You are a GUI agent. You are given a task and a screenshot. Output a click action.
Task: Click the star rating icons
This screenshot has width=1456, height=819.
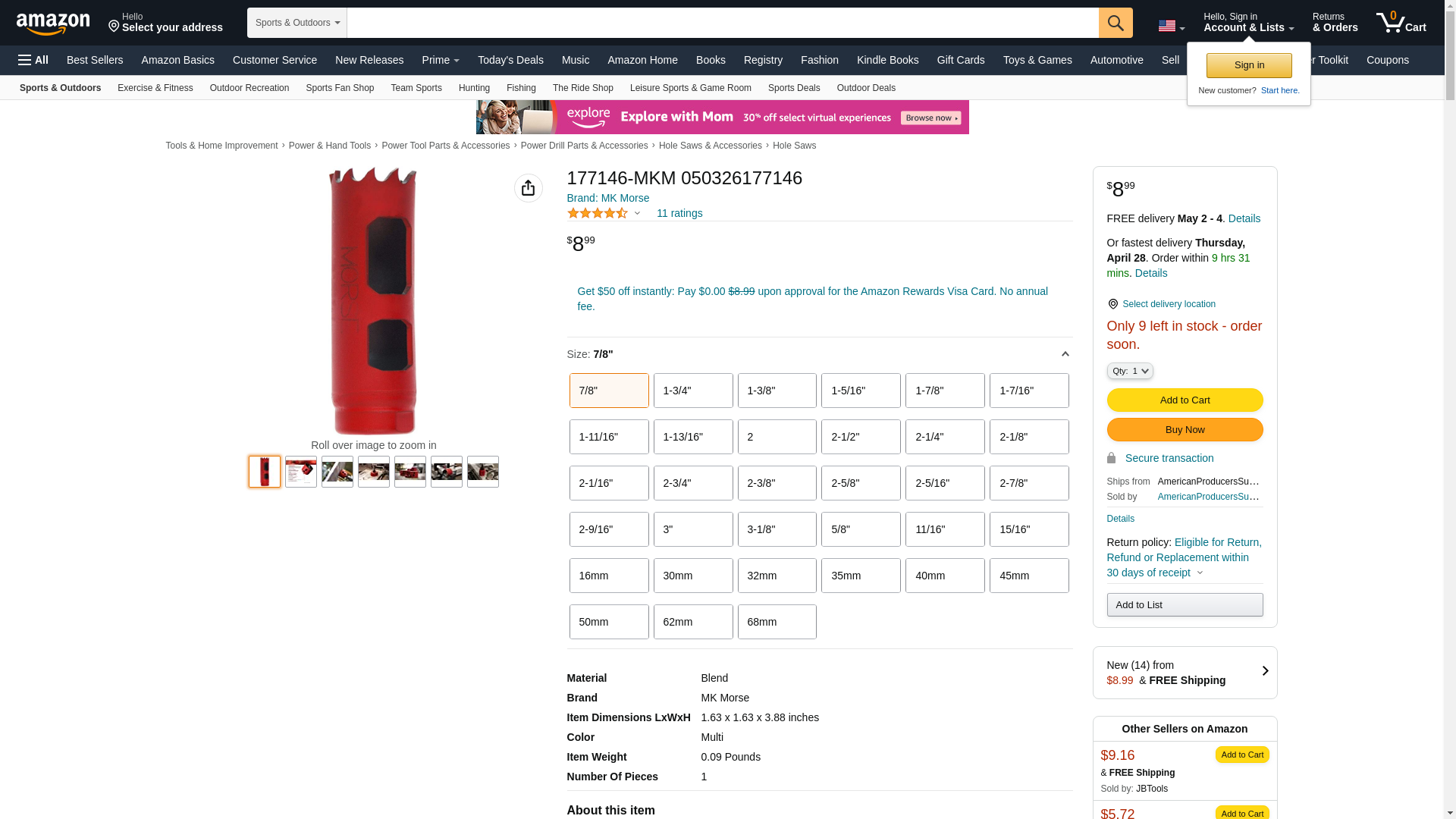pyautogui.click(x=598, y=213)
